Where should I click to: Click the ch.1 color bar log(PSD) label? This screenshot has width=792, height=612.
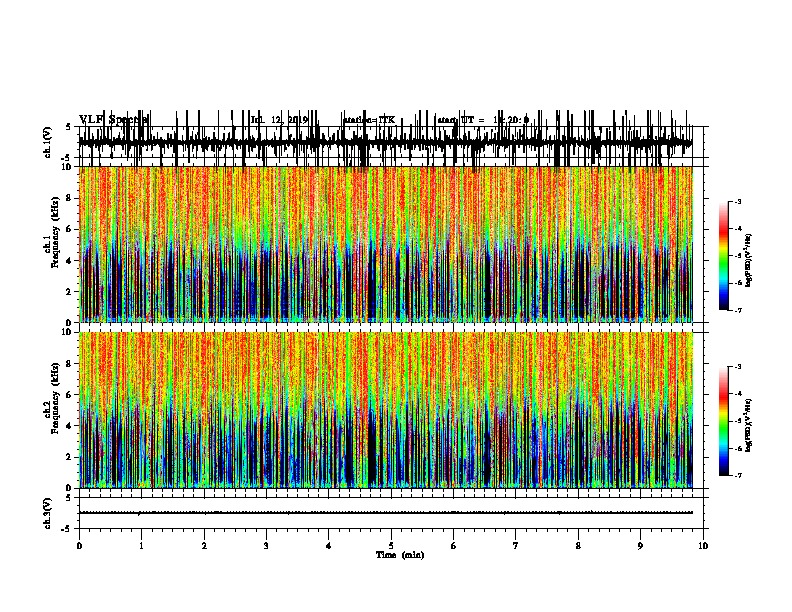coord(749,260)
